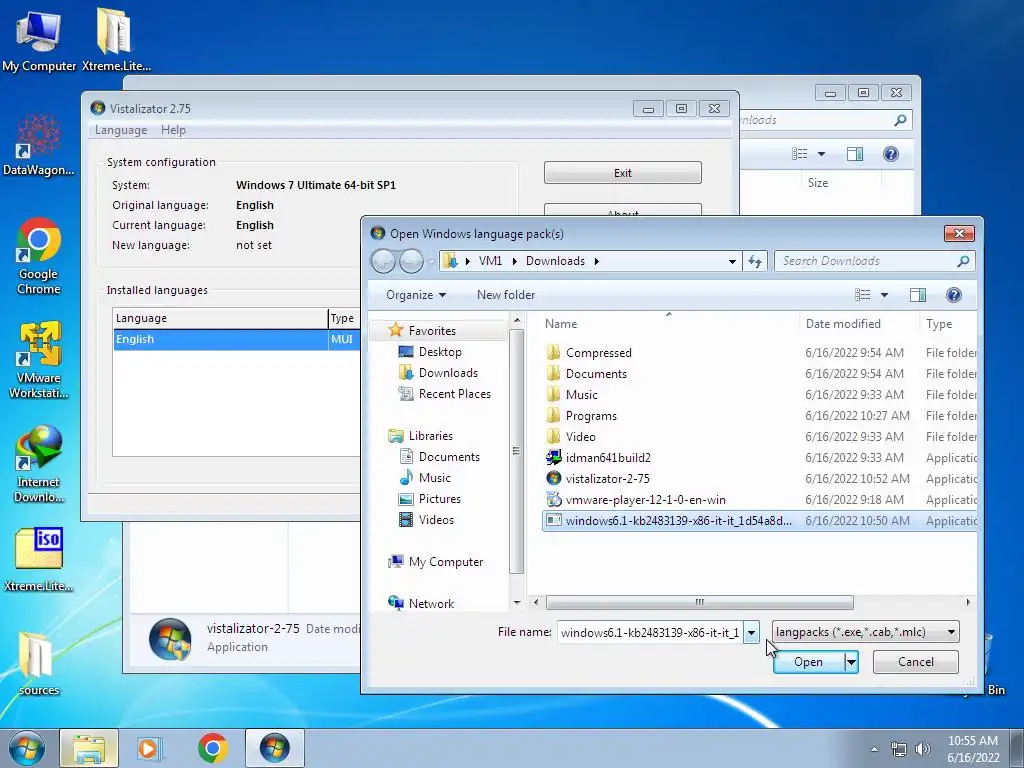
Task: Click the Cancel button
Action: tap(916, 662)
